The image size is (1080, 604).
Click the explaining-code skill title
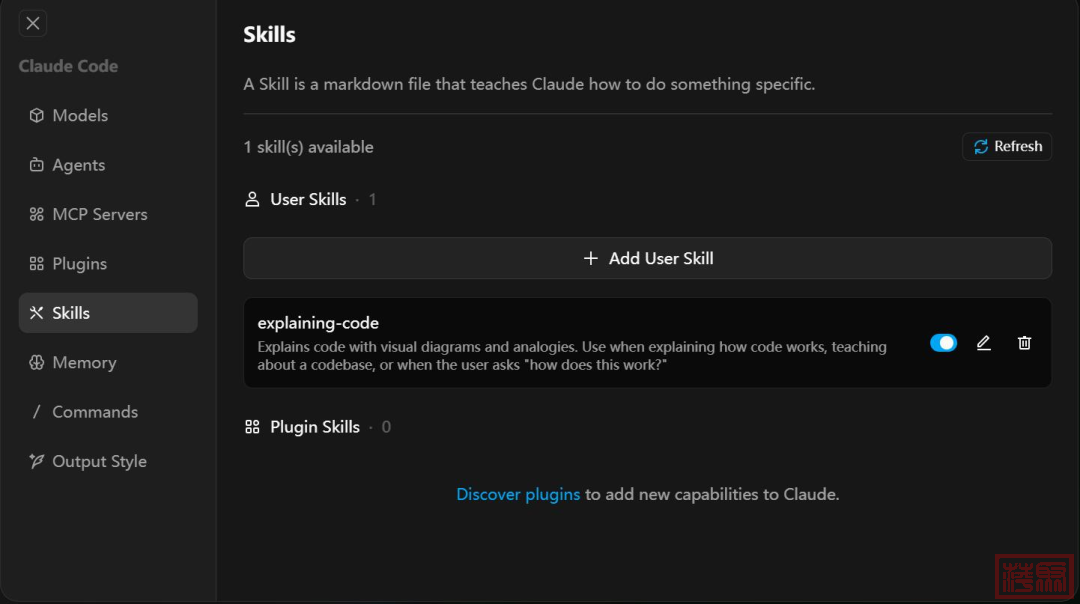tap(318, 323)
